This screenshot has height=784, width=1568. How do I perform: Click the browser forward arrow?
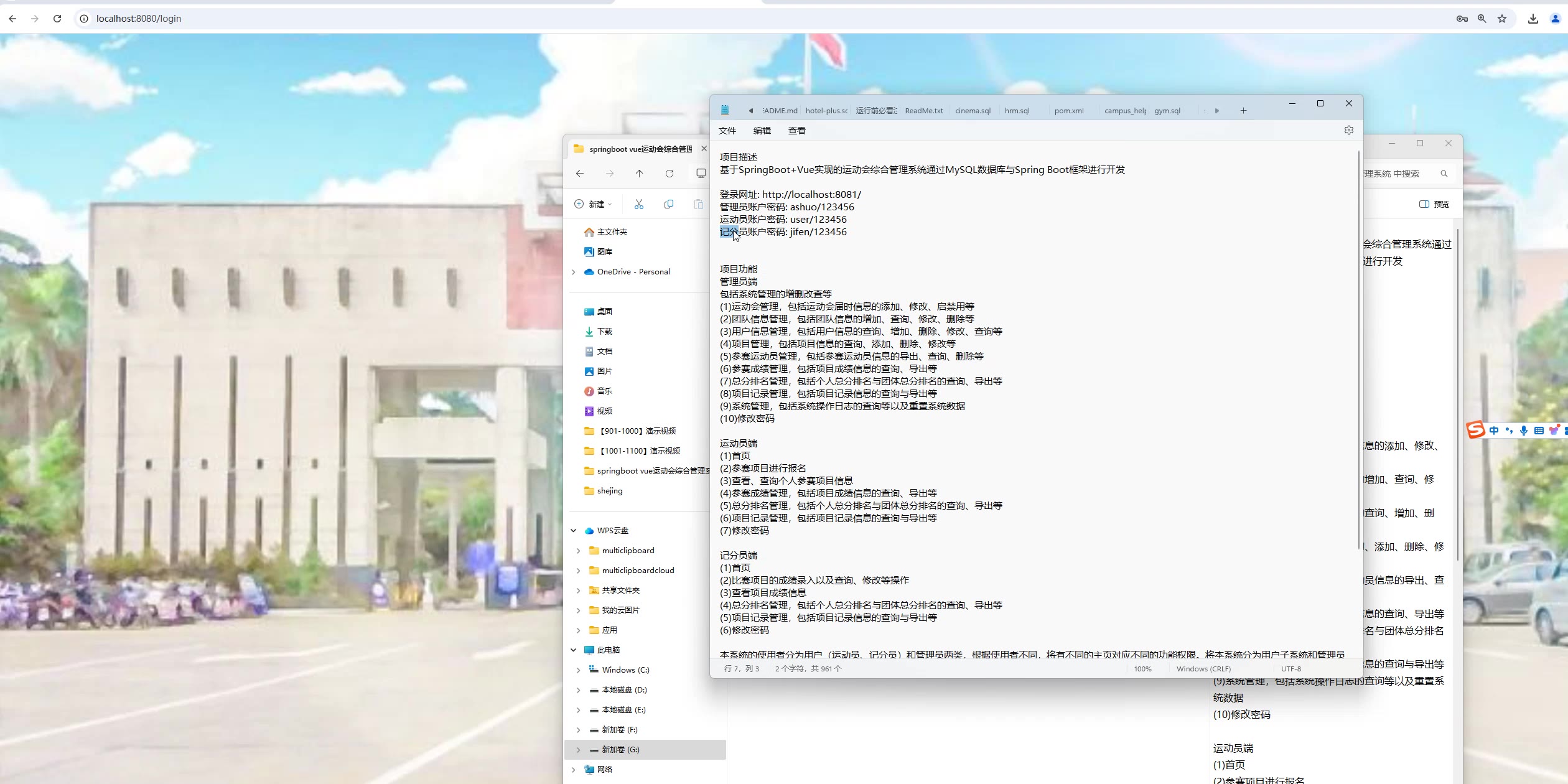coord(35,19)
